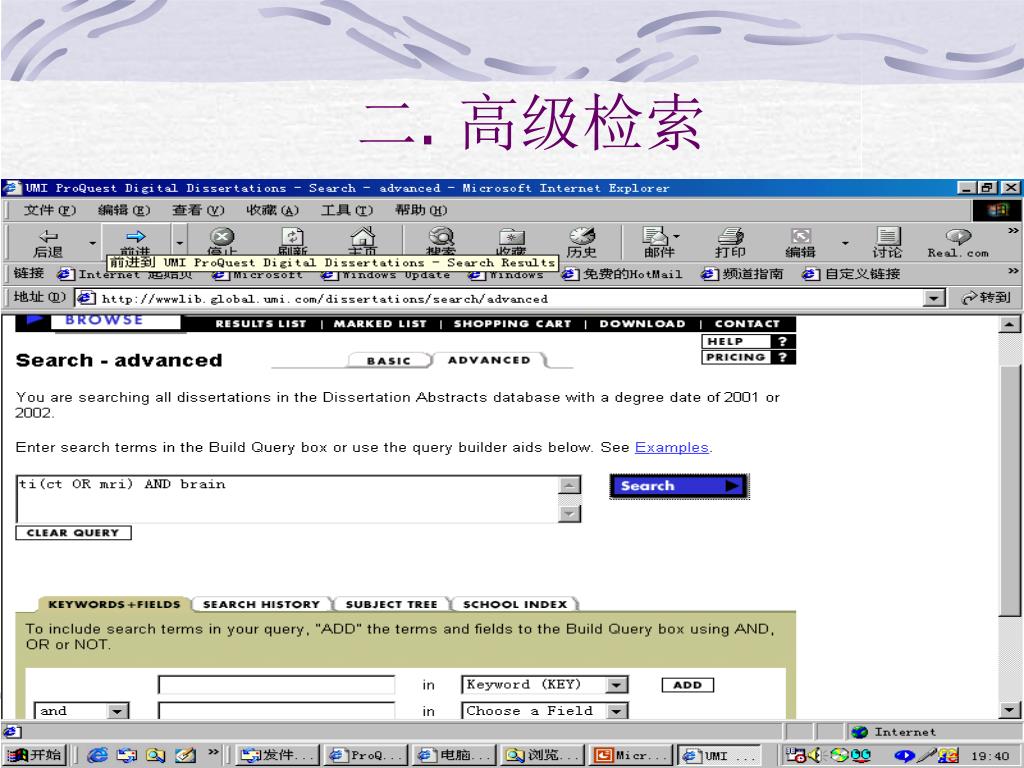Open the Favorites (收藏) toolbar icon
The image size is (1024, 768).
pos(512,236)
